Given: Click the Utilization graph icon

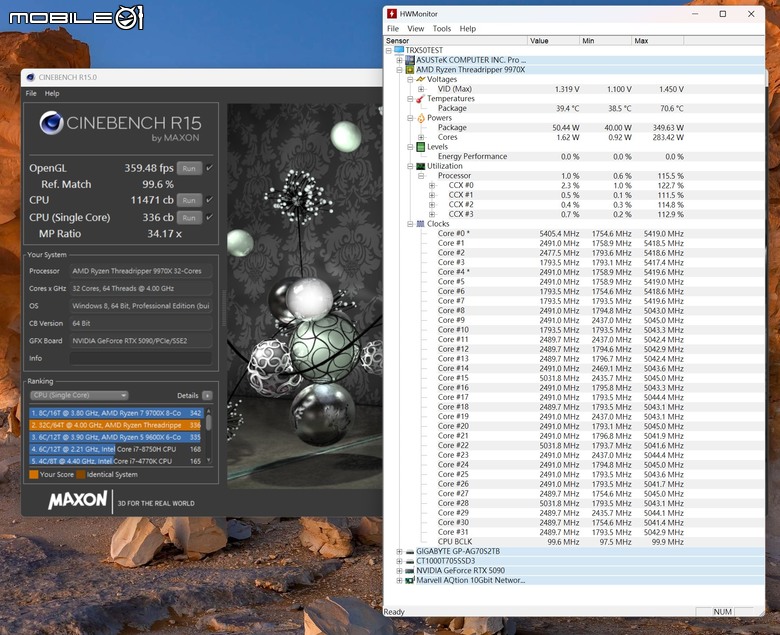Looking at the screenshot, I should (421, 166).
